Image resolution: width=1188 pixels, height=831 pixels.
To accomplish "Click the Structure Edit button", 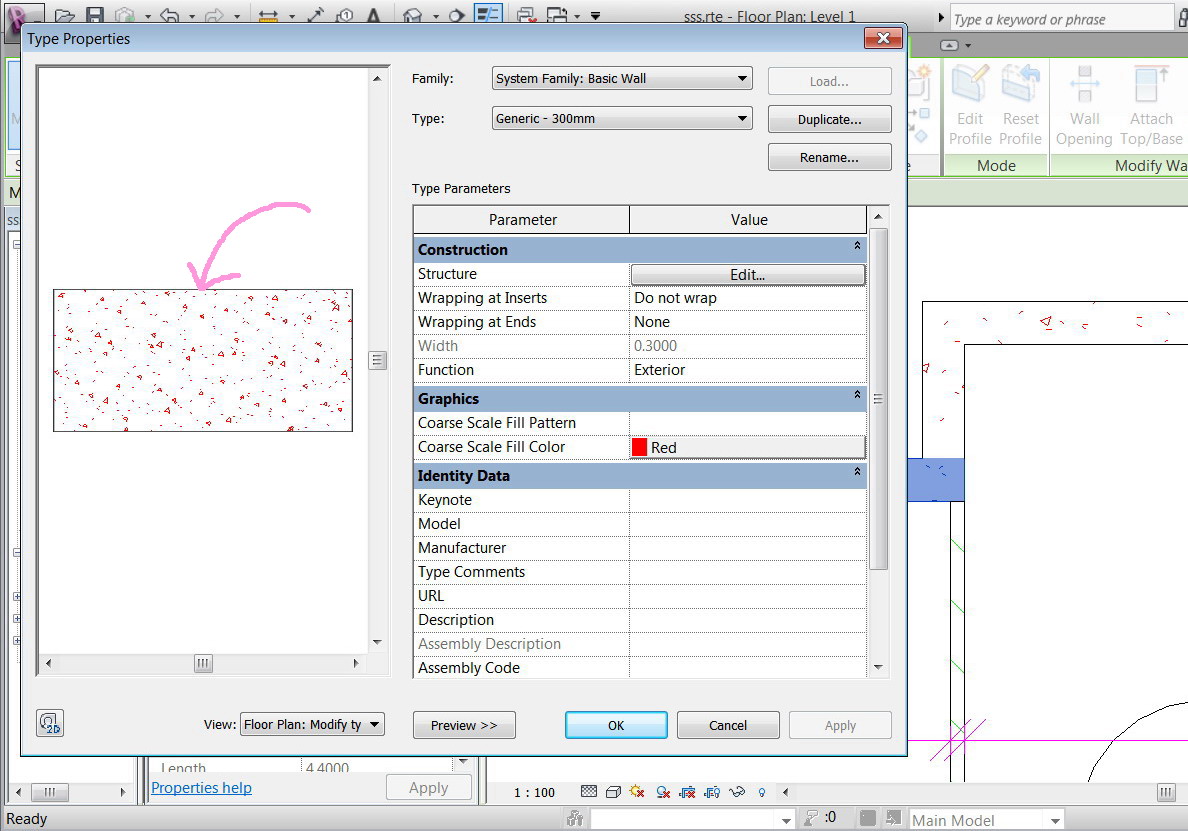I will click(747, 274).
